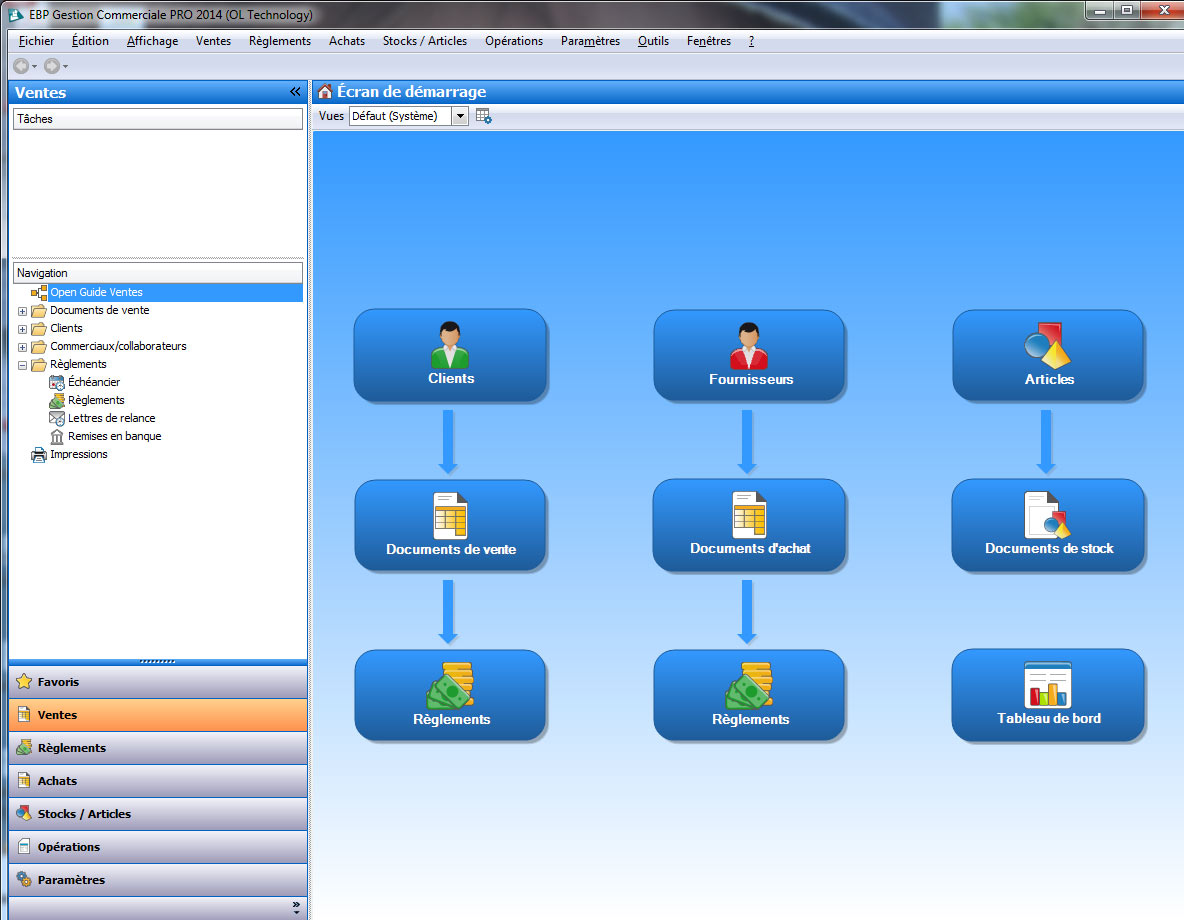Switch to Favoris navigation group
This screenshot has width=1184, height=920.
pos(158,682)
